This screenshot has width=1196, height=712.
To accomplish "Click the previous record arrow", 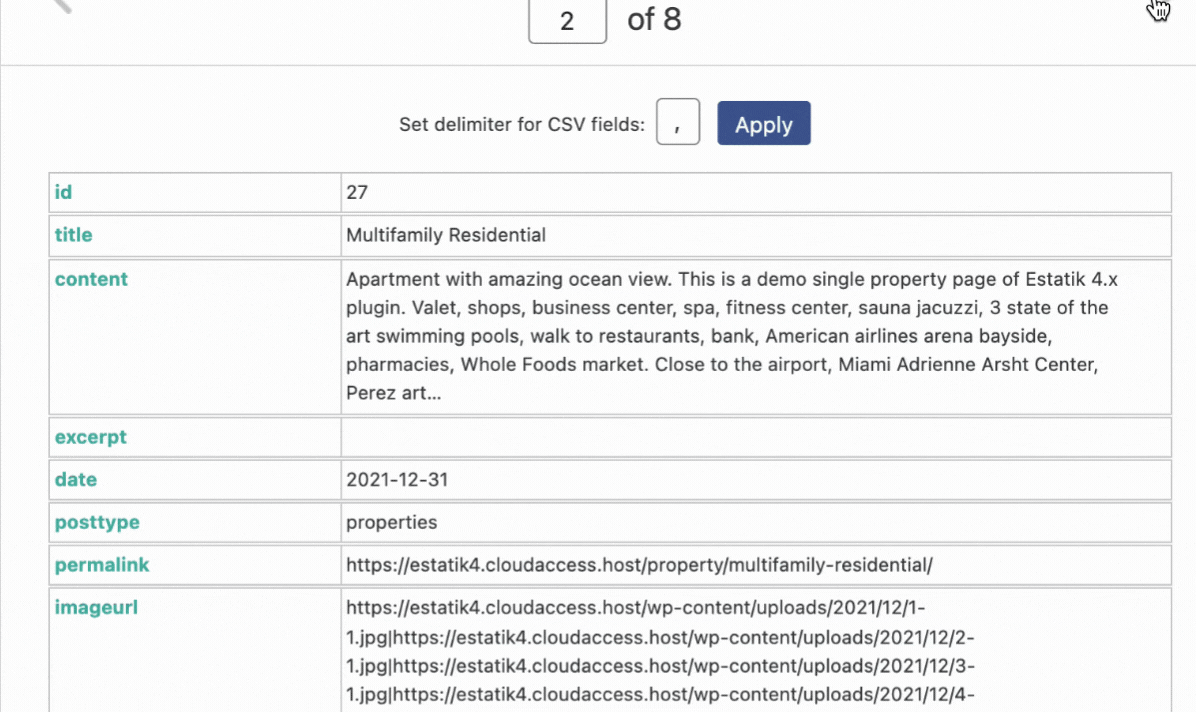I will 62,6.
